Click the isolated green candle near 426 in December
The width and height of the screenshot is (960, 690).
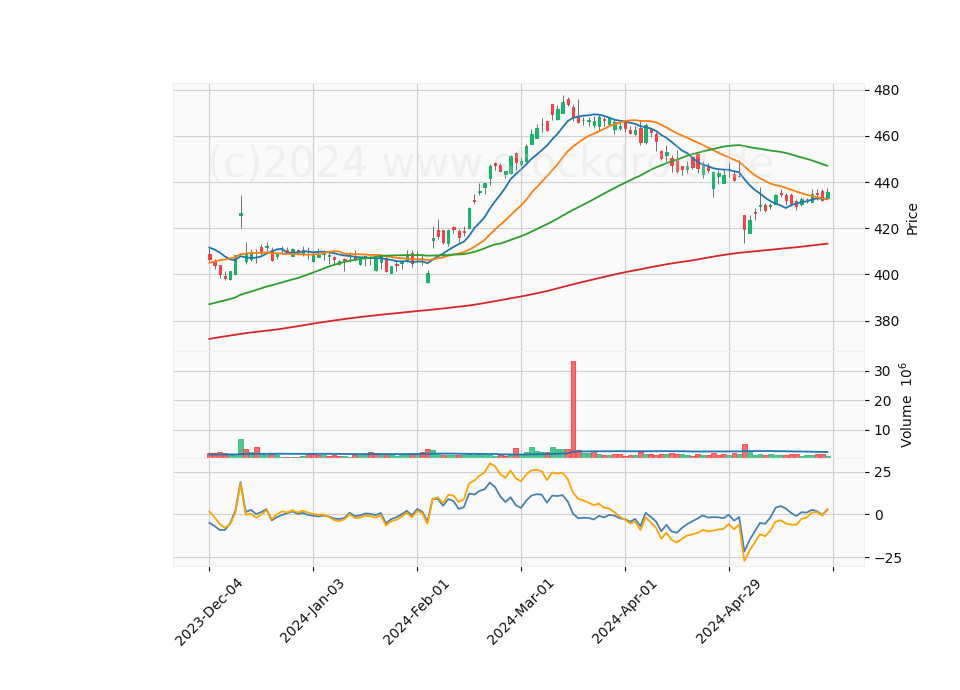tap(241, 214)
